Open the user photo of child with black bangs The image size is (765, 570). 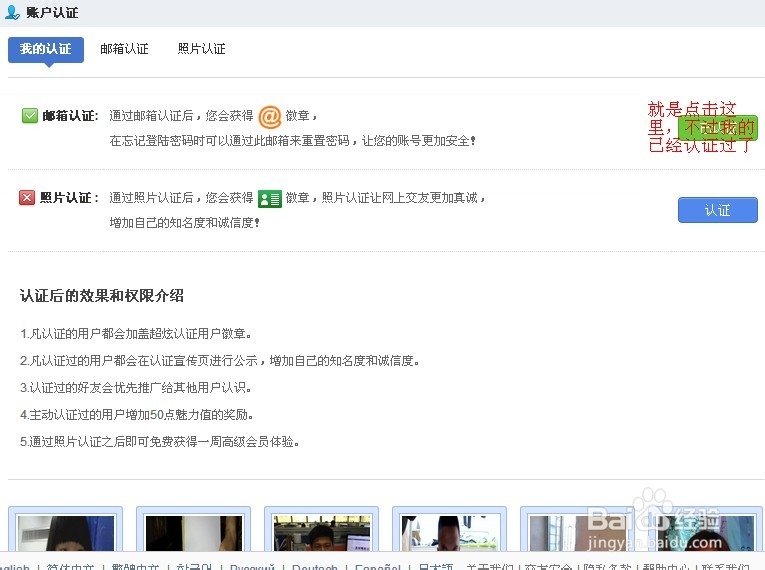pos(66,533)
